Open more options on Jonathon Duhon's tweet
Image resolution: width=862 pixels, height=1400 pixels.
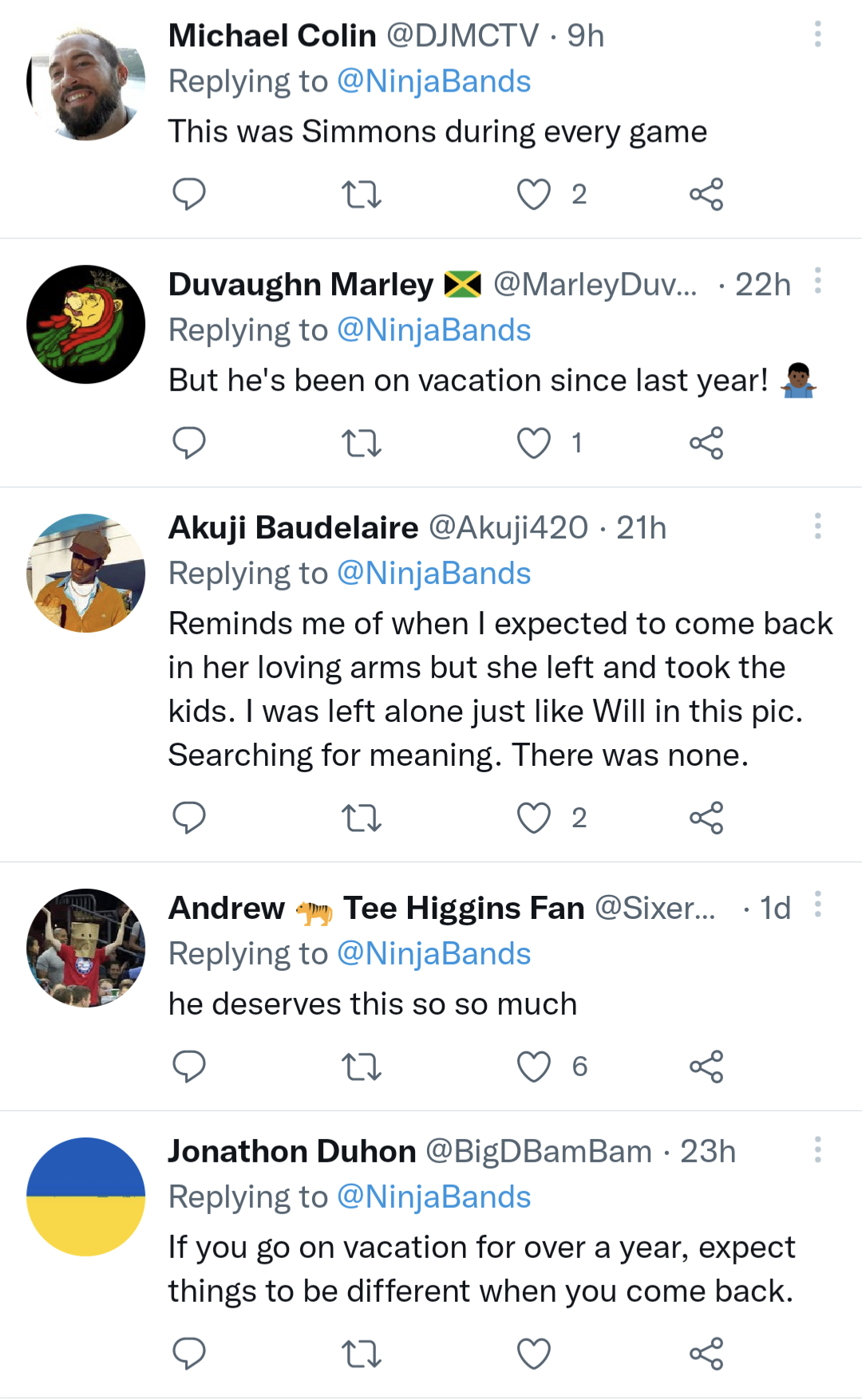pos(817,1150)
